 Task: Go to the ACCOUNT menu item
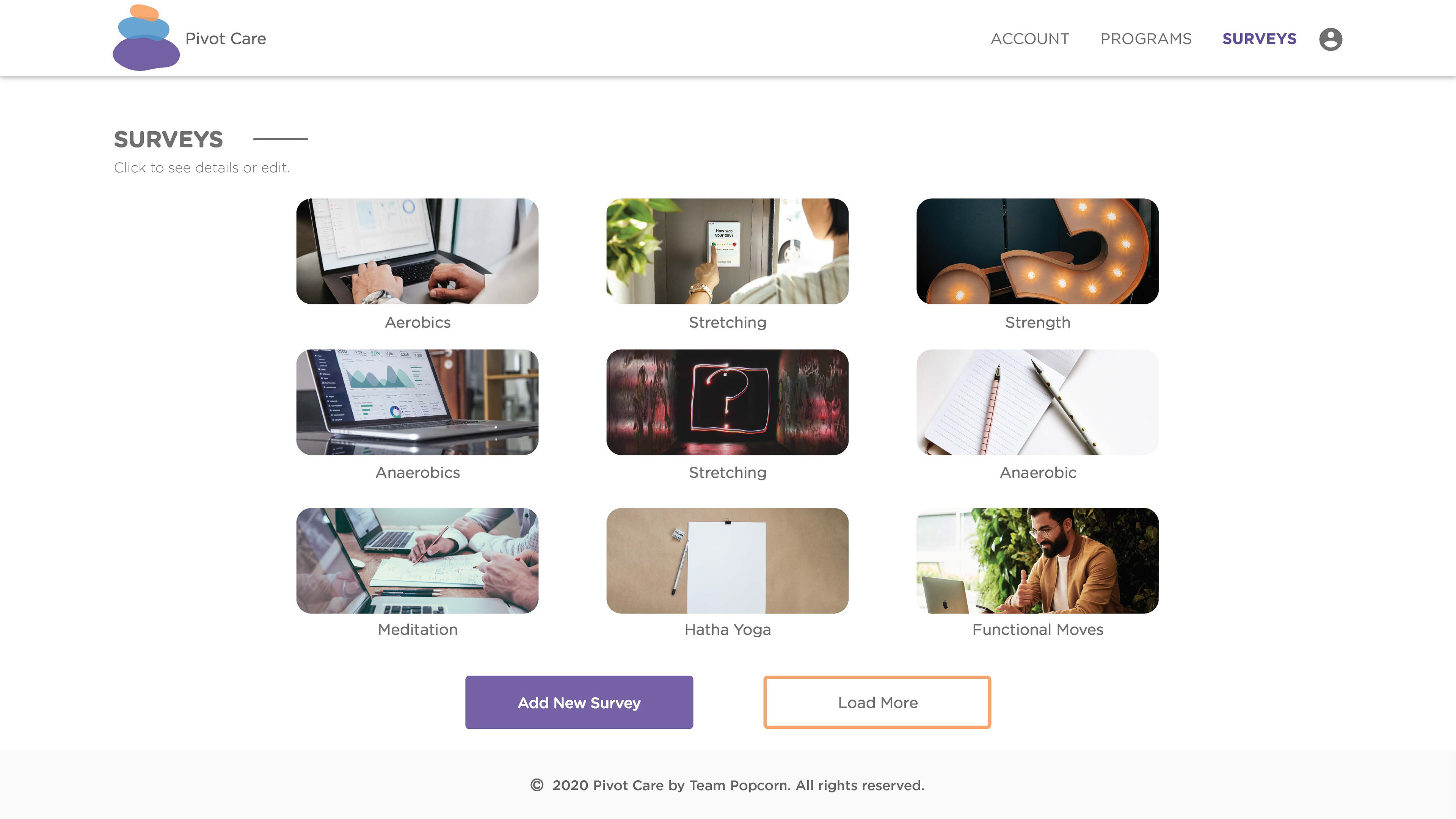1030,38
